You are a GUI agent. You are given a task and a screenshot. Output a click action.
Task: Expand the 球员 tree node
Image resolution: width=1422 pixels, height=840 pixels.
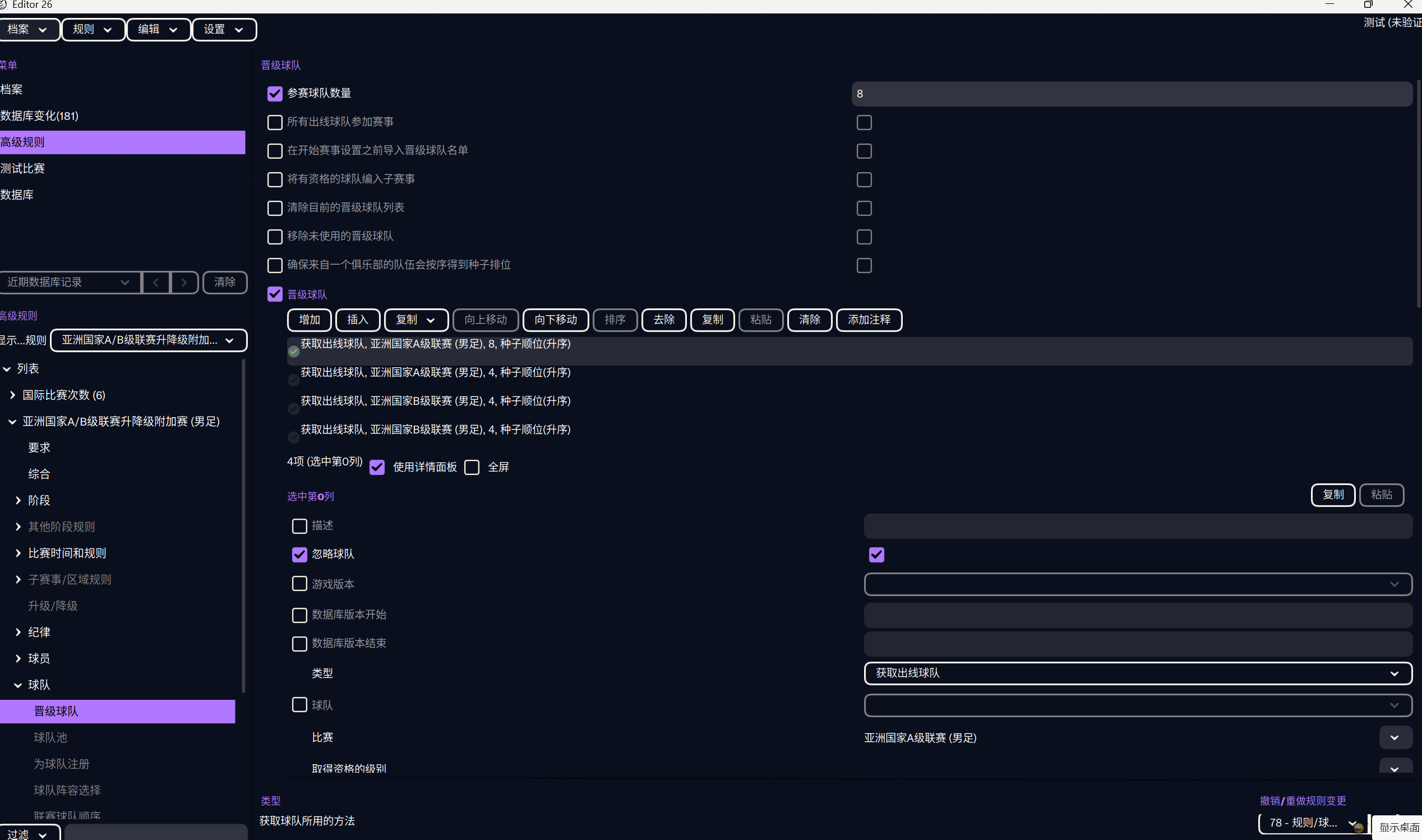tap(18, 658)
